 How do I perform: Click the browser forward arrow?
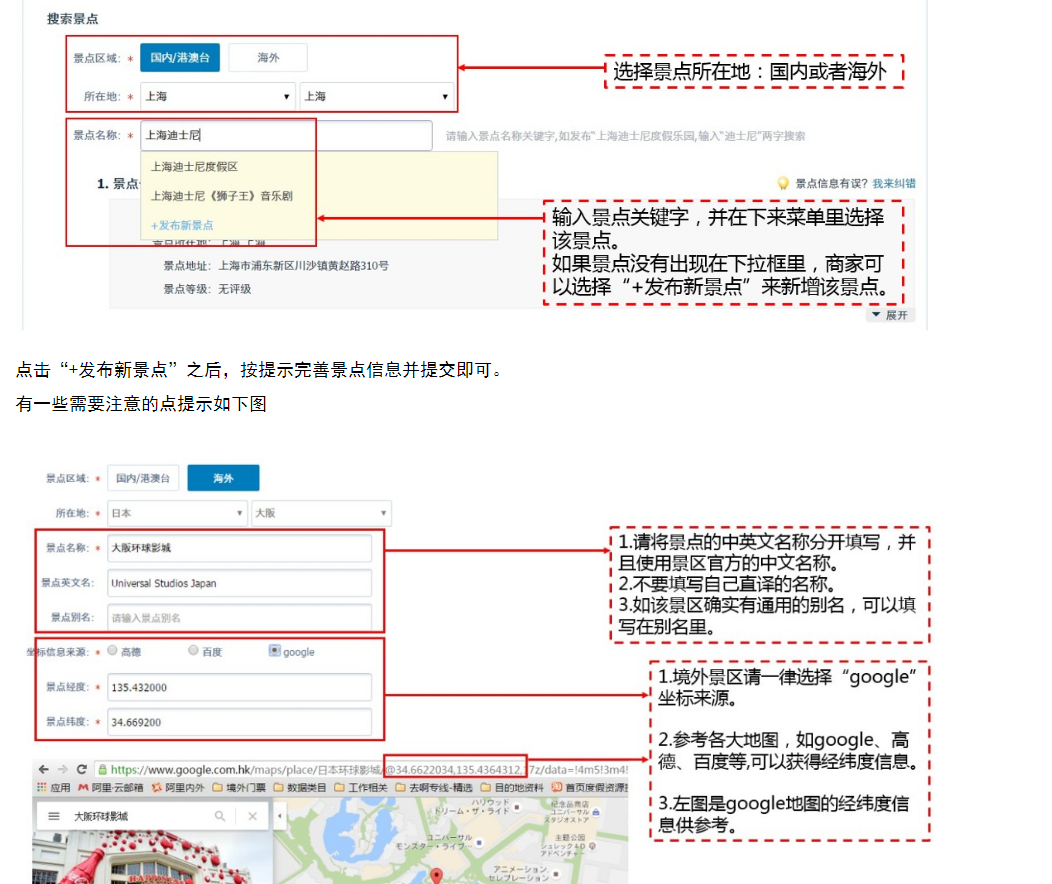coord(62,769)
